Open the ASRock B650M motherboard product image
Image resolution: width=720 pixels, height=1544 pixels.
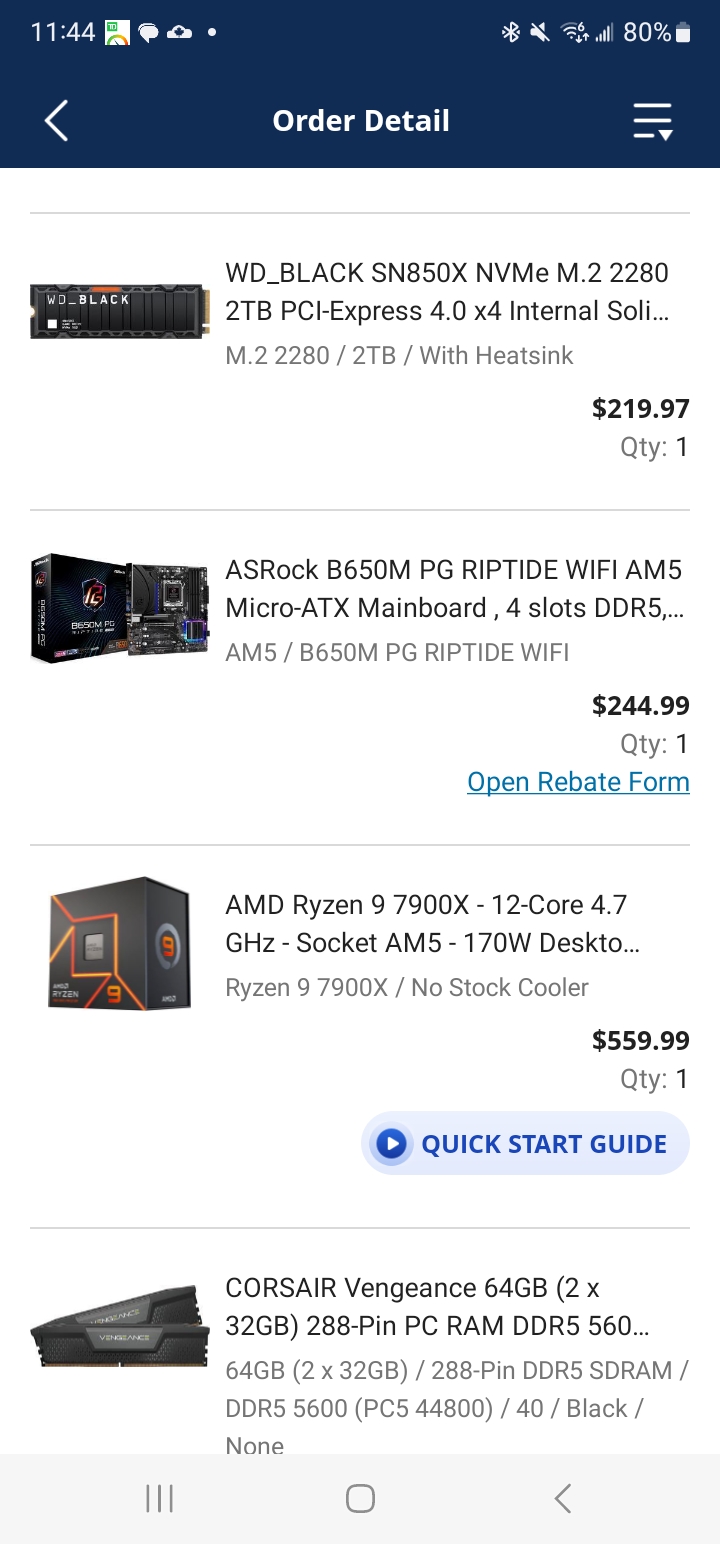coord(120,609)
